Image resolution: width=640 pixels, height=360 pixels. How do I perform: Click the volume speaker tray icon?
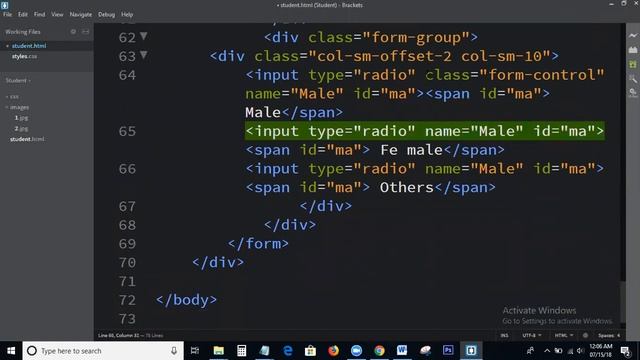click(x=580, y=351)
